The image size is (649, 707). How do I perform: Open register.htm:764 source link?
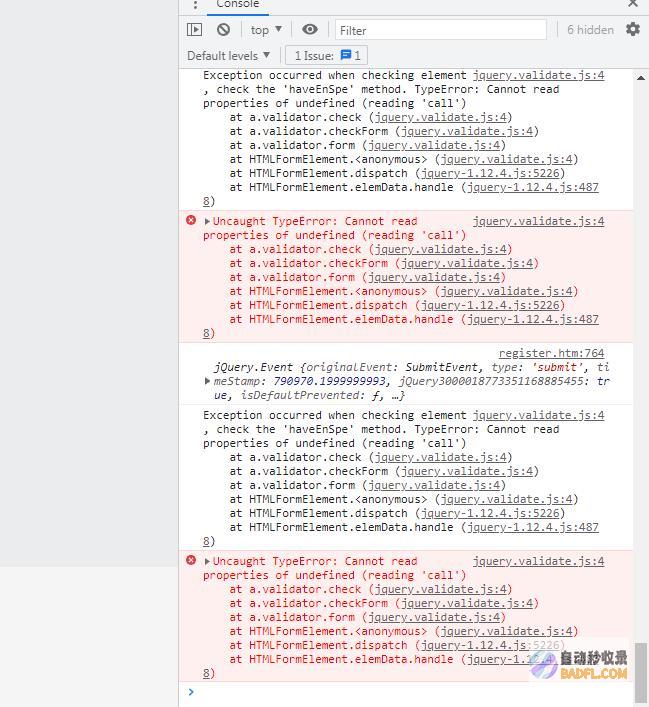click(x=551, y=353)
